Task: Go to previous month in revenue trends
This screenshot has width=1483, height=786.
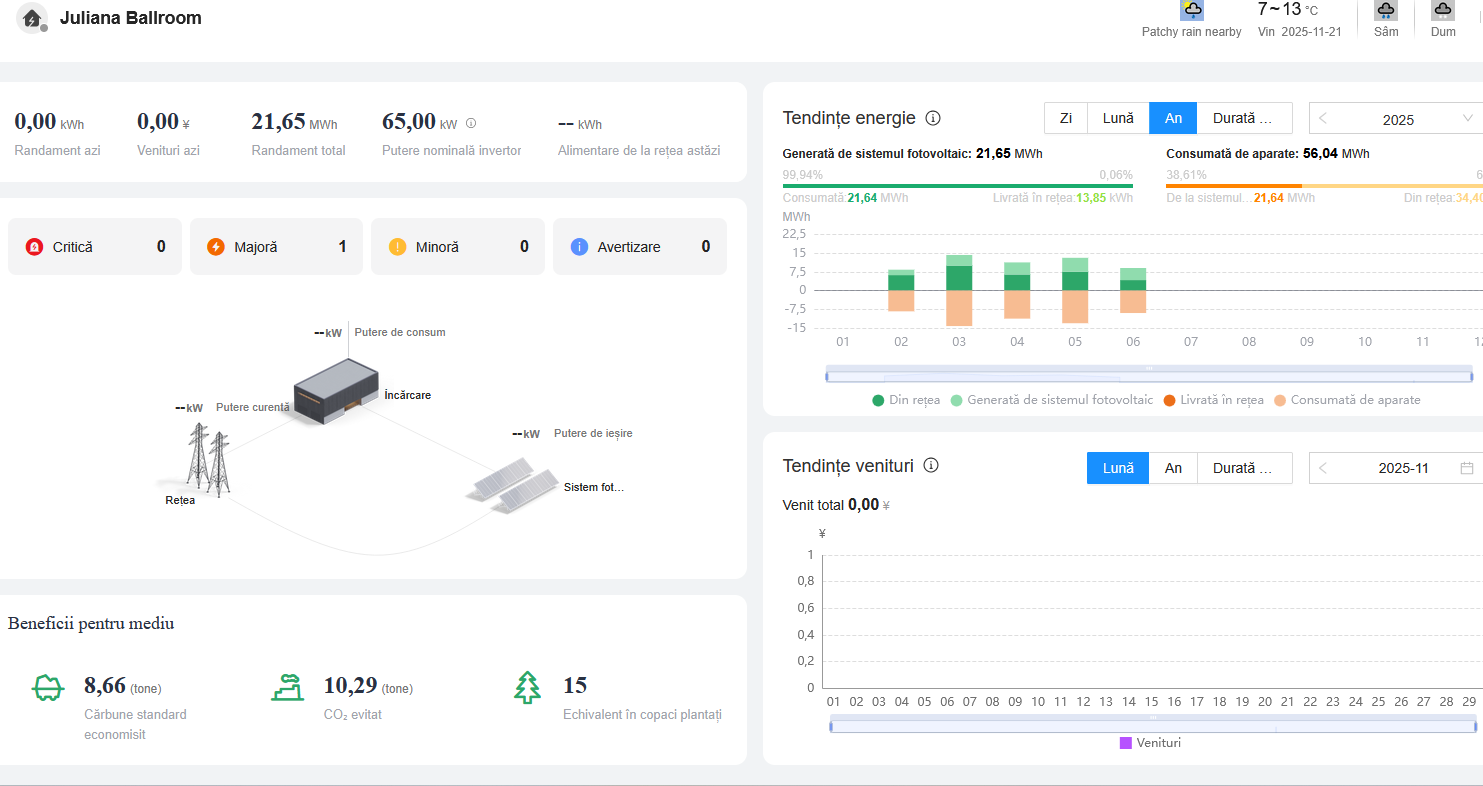Action: [1323, 468]
